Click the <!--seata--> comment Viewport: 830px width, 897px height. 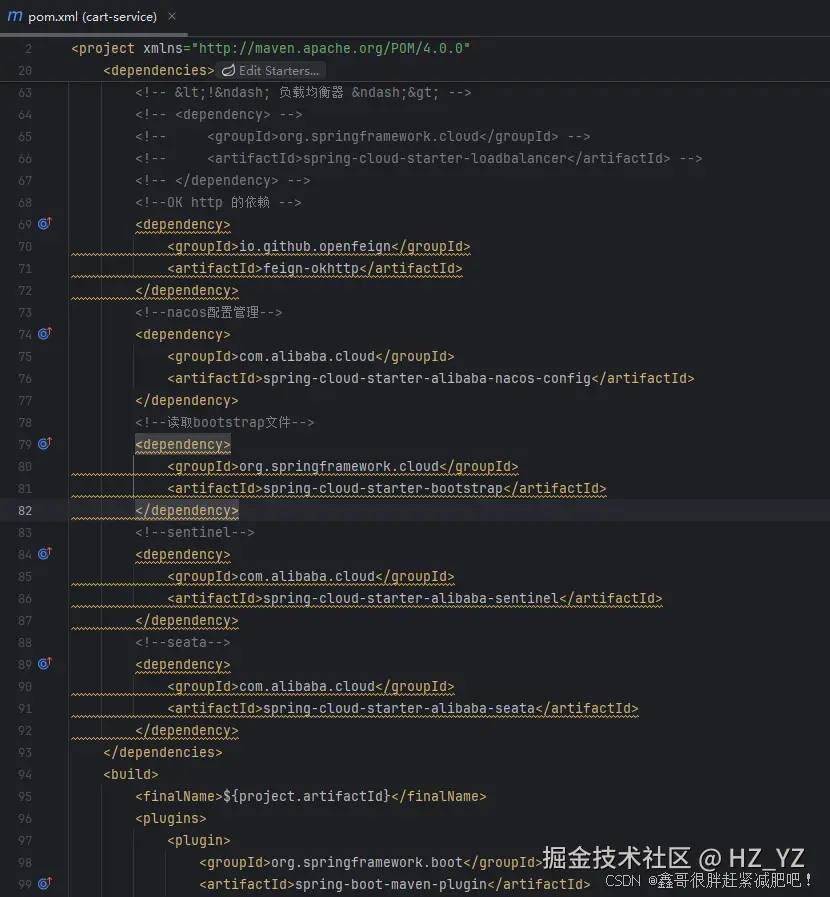click(x=183, y=642)
